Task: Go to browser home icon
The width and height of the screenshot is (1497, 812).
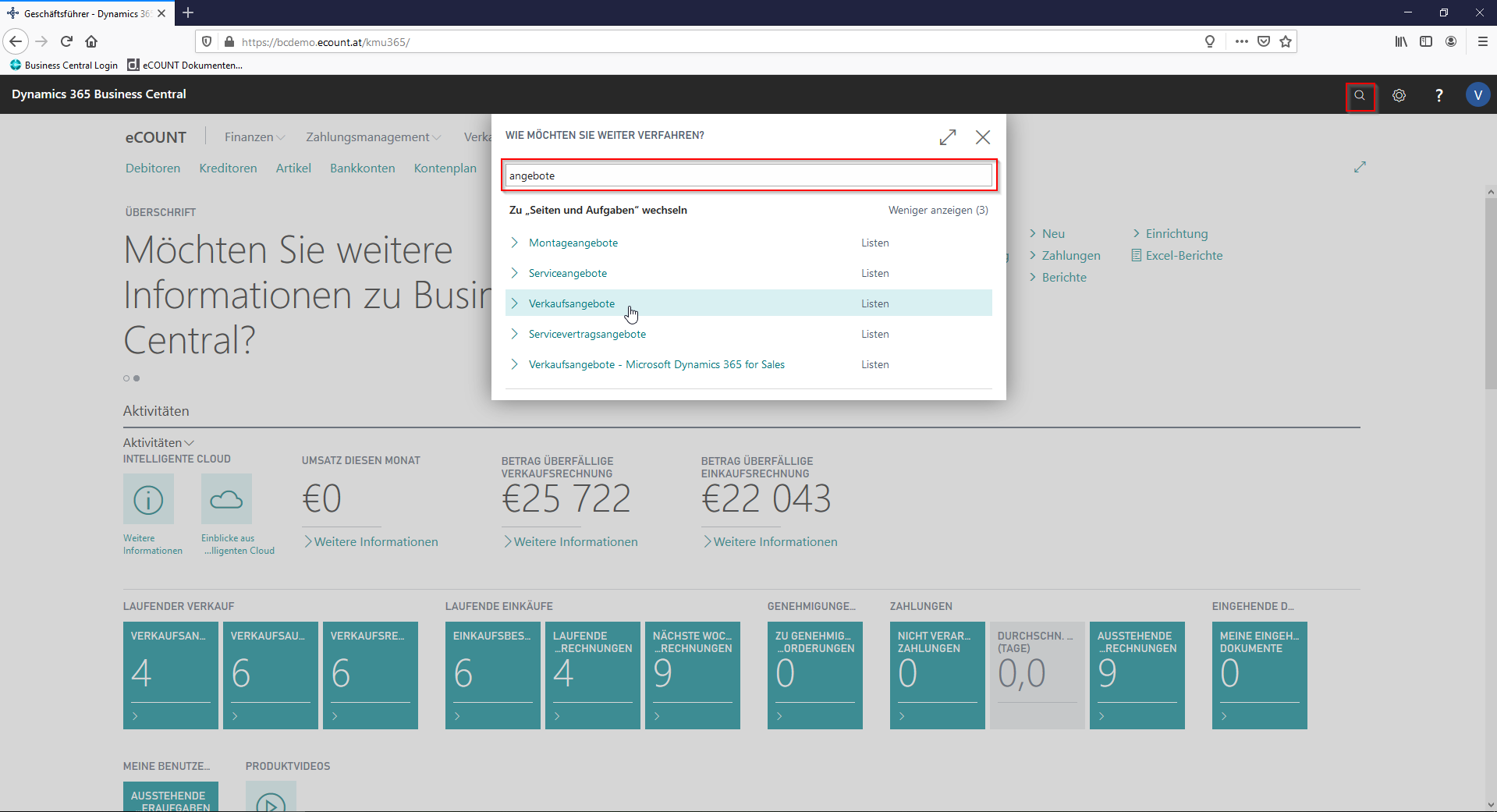Action: coord(91,41)
